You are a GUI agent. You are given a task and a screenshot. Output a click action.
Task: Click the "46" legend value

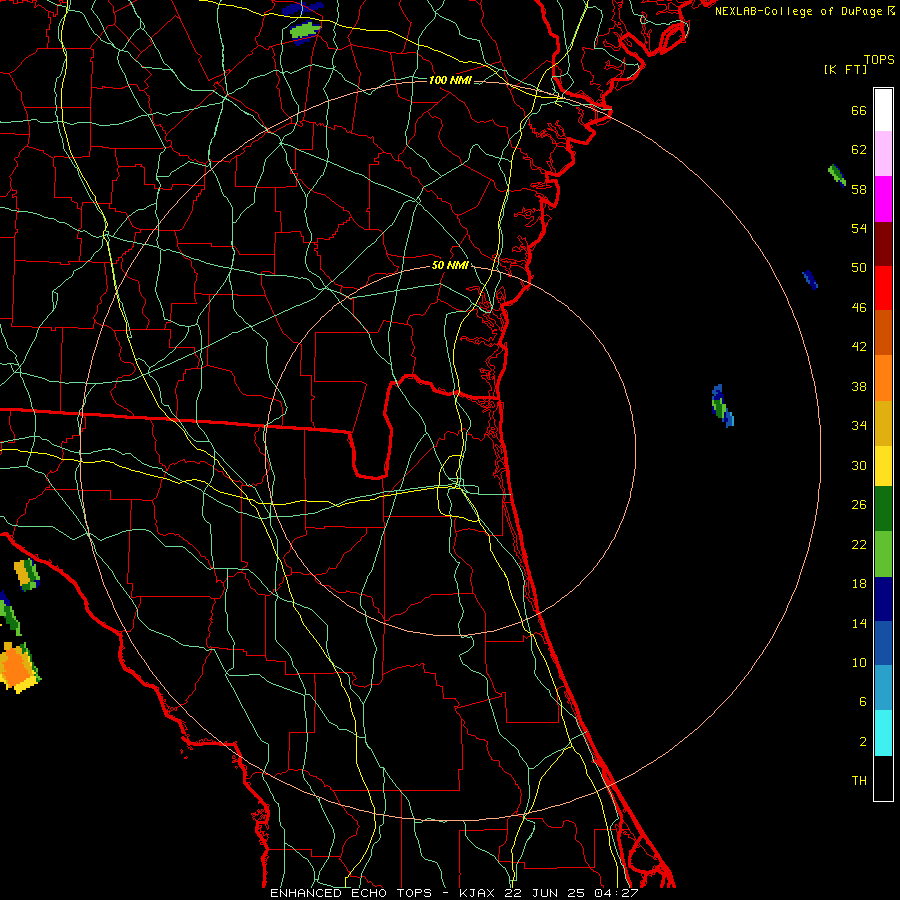tap(859, 308)
